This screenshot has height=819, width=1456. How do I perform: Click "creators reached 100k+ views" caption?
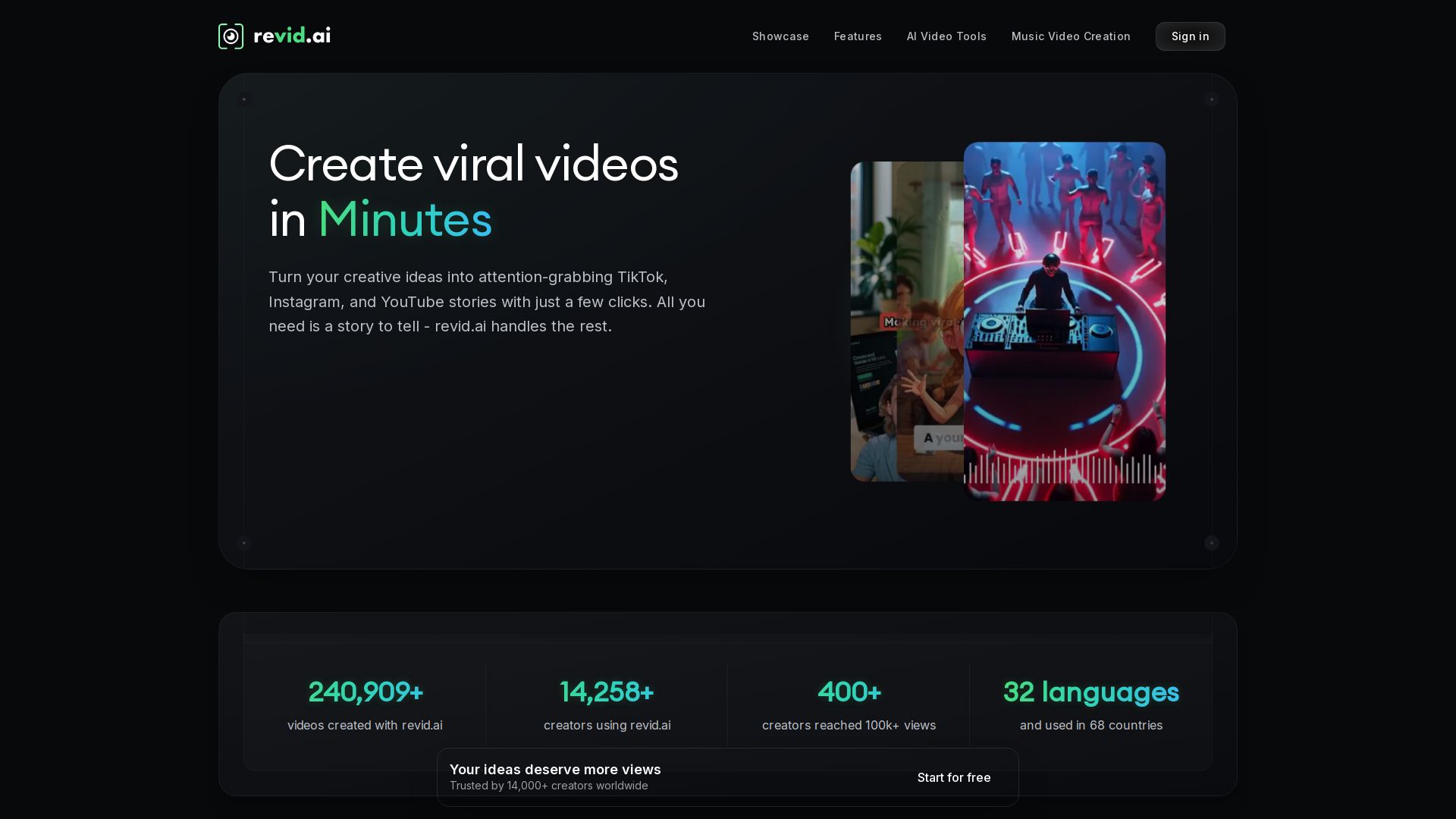849,725
